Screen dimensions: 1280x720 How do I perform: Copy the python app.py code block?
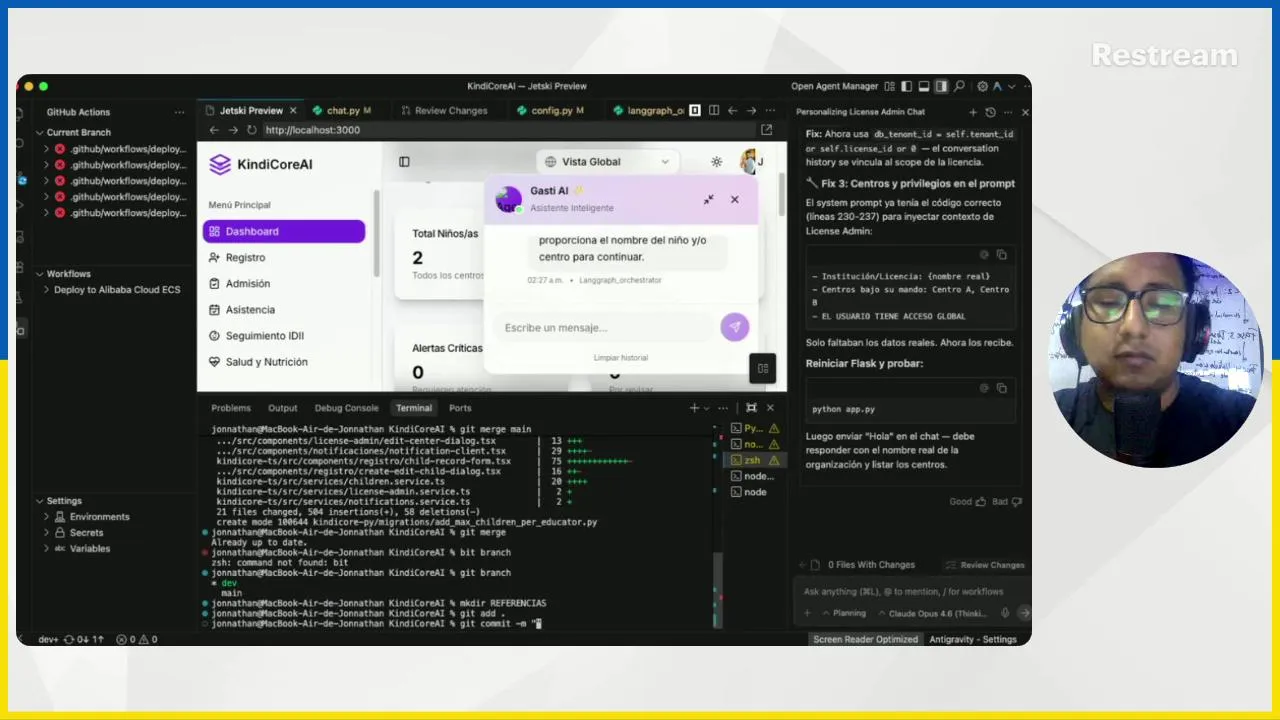click(x=1002, y=388)
